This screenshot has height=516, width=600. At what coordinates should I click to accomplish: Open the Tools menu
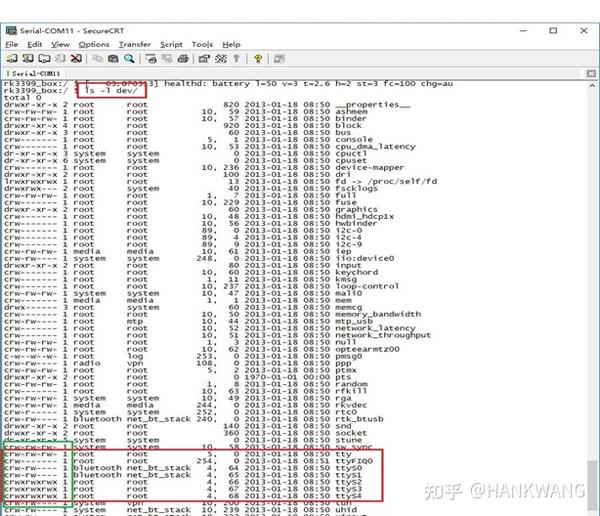coord(202,44)
